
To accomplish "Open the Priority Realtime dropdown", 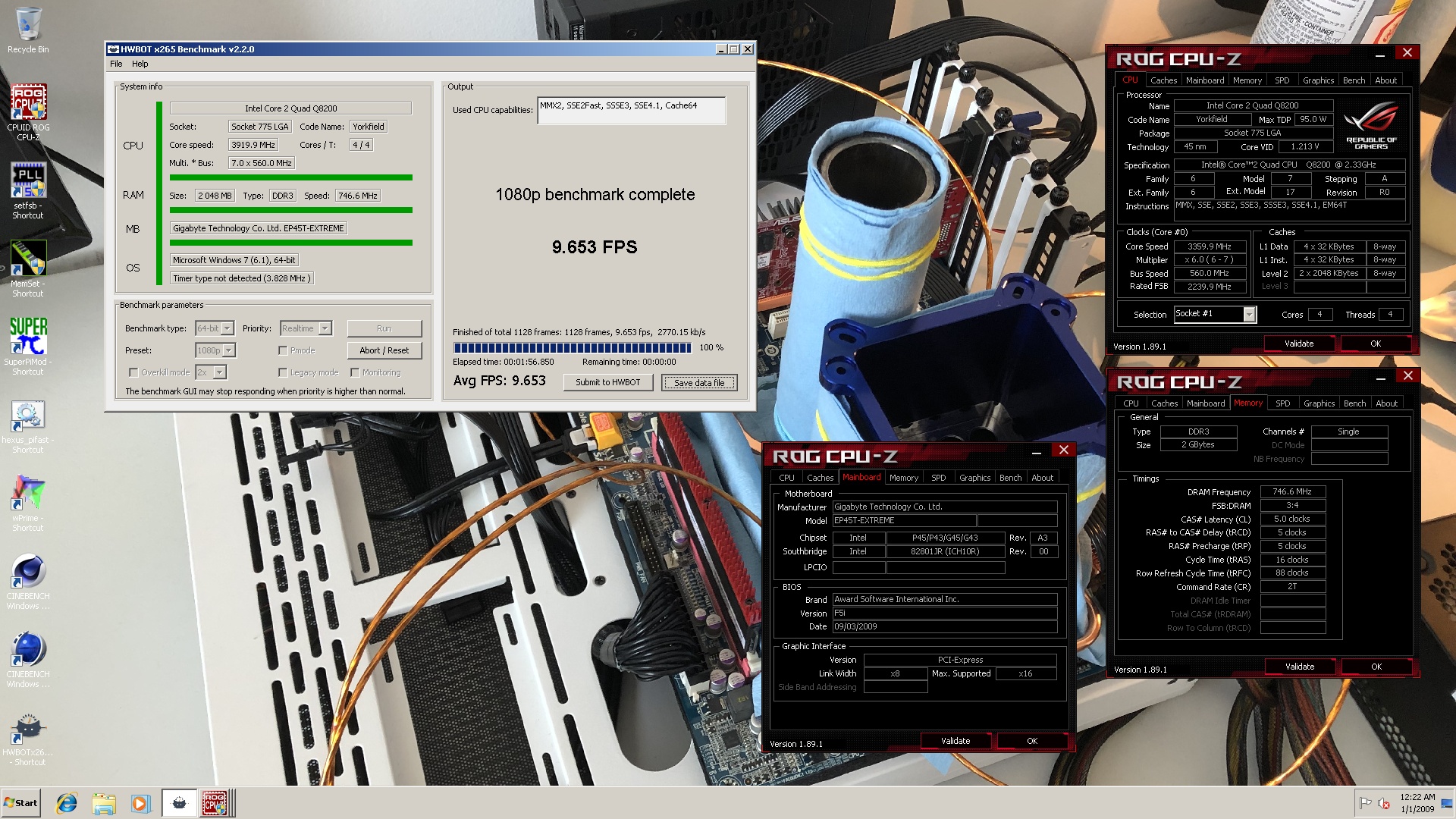I will (306, 328).
